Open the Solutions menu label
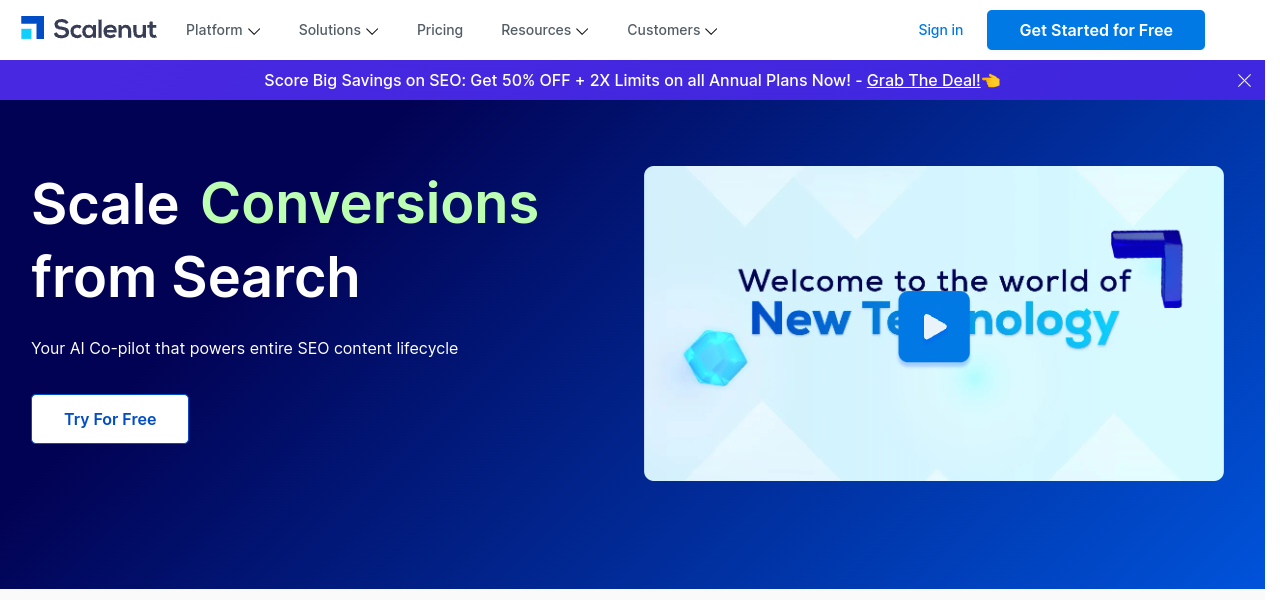The height and width of the screenshot is (600, 1280). pyautogui.click(x=329, y=30)
